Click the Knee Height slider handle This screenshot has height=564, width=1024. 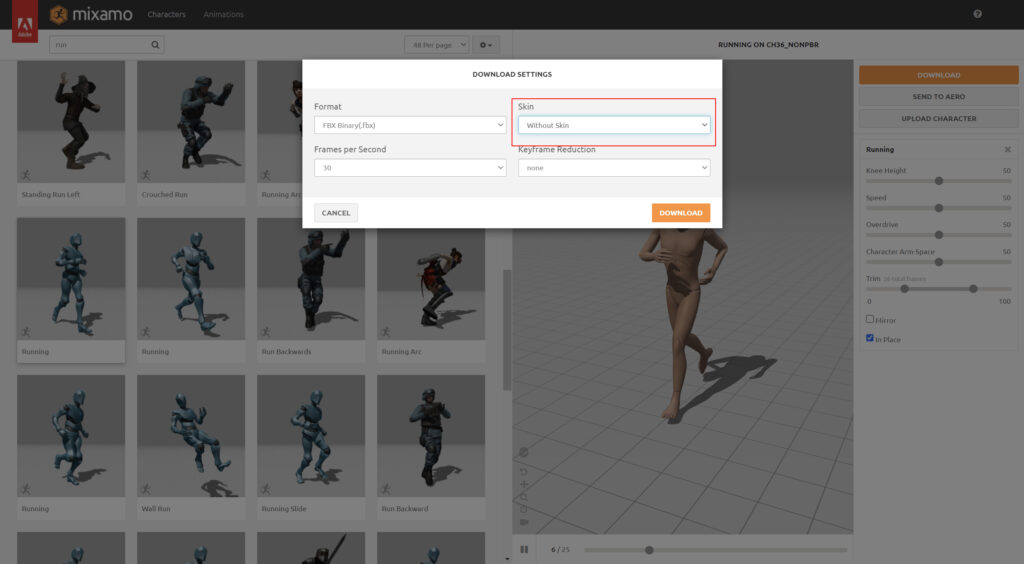coord(939,181)
